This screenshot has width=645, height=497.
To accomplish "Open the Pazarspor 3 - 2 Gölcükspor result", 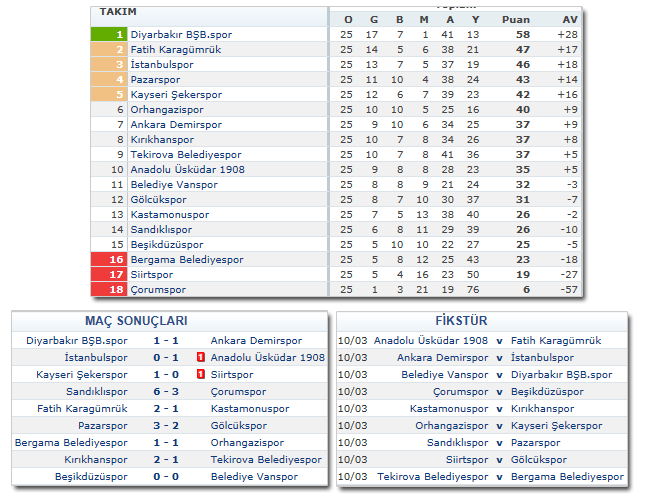I will point(168,425).
